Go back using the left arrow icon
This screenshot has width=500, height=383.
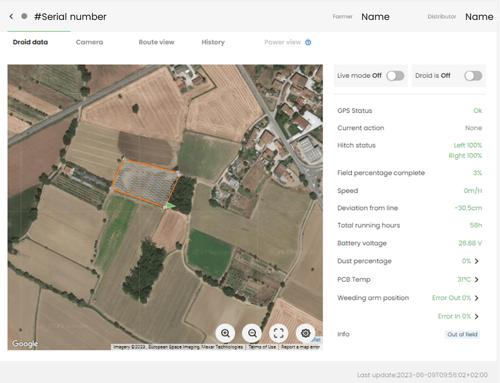coord(11,16)
